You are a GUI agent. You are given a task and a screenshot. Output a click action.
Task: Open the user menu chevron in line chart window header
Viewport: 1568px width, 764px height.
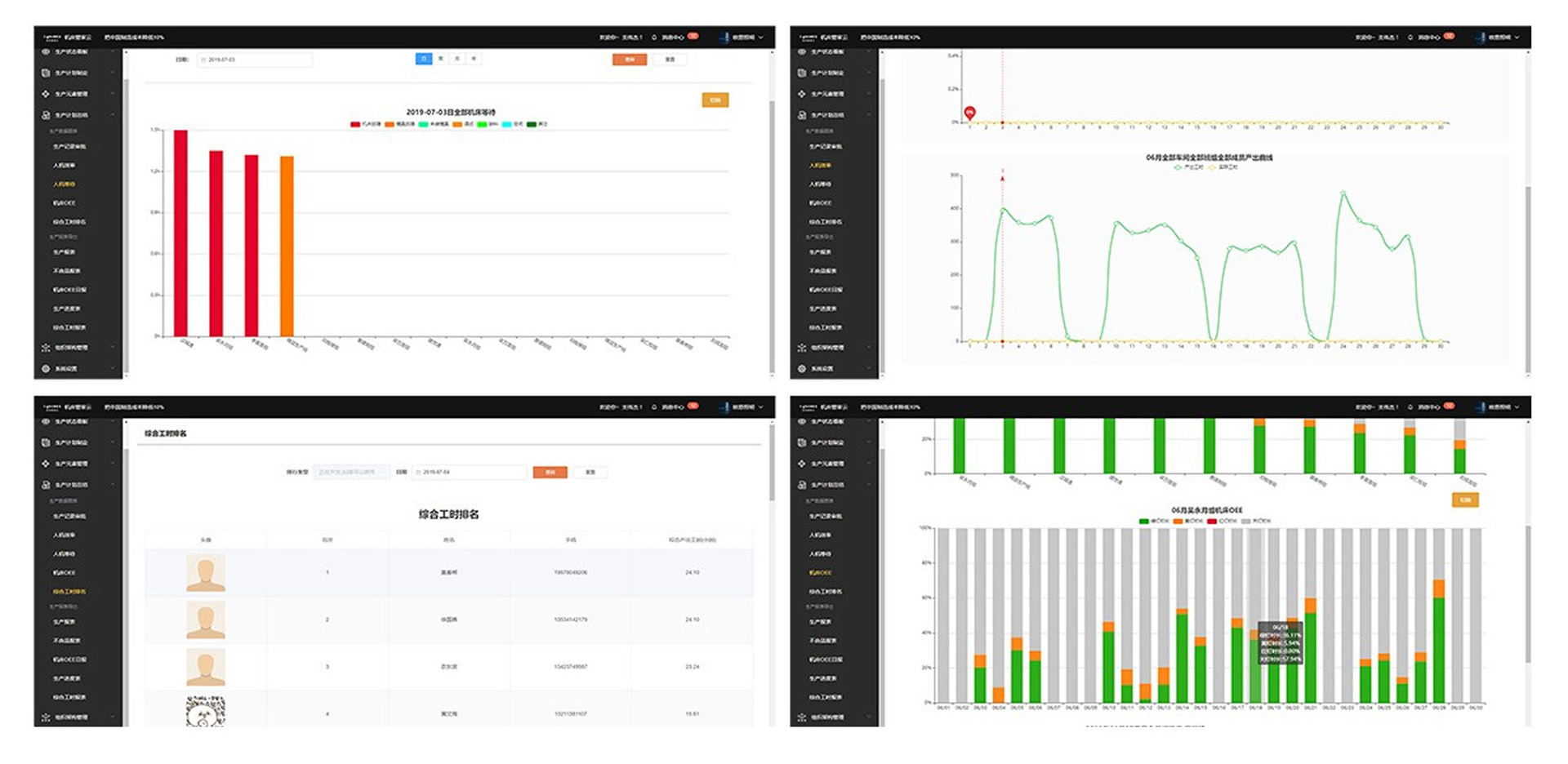pyautogui.click(x=1517, y=38)
